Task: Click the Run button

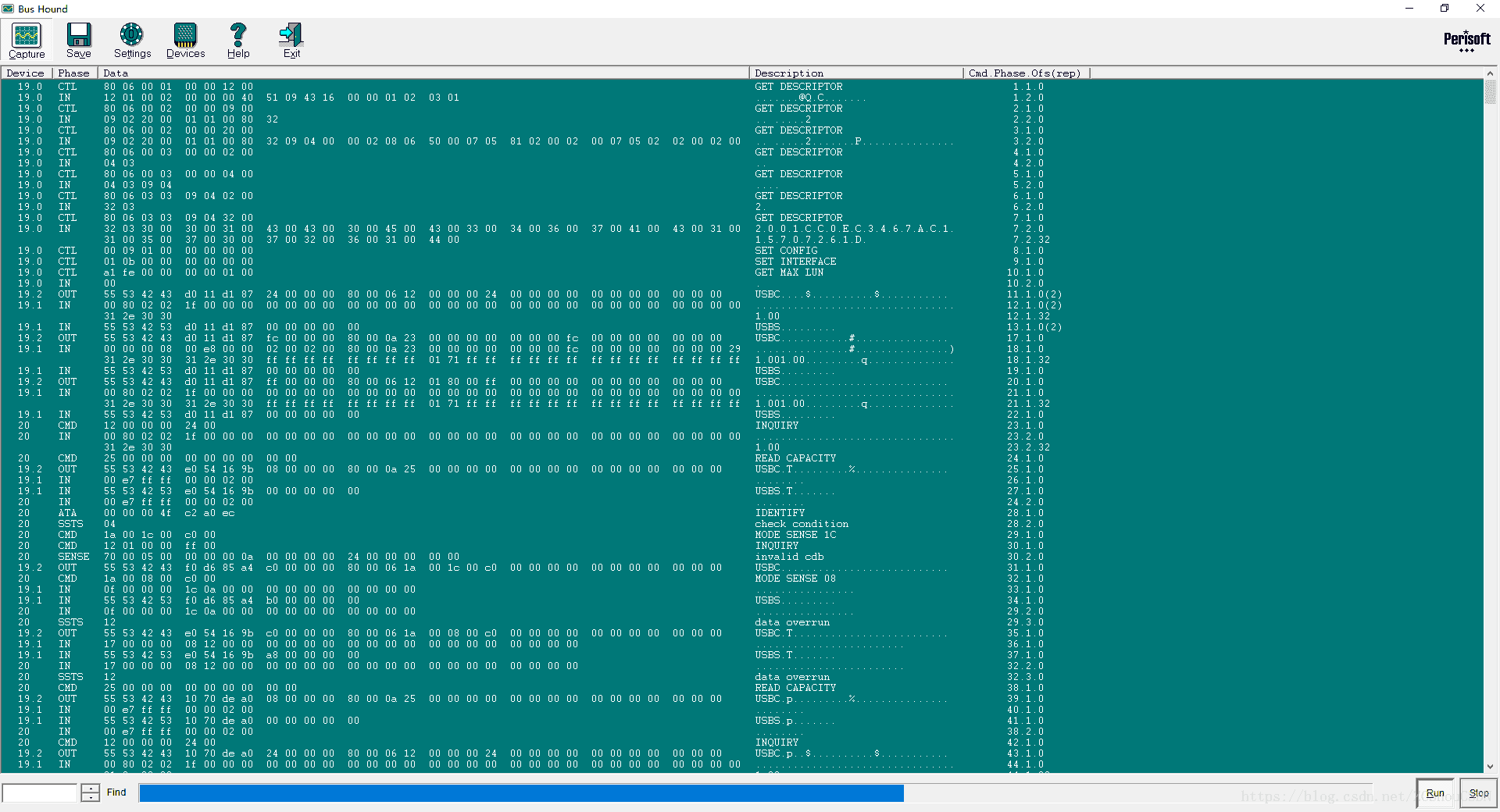Action: pyautogui.click(x=1435, y=792)
